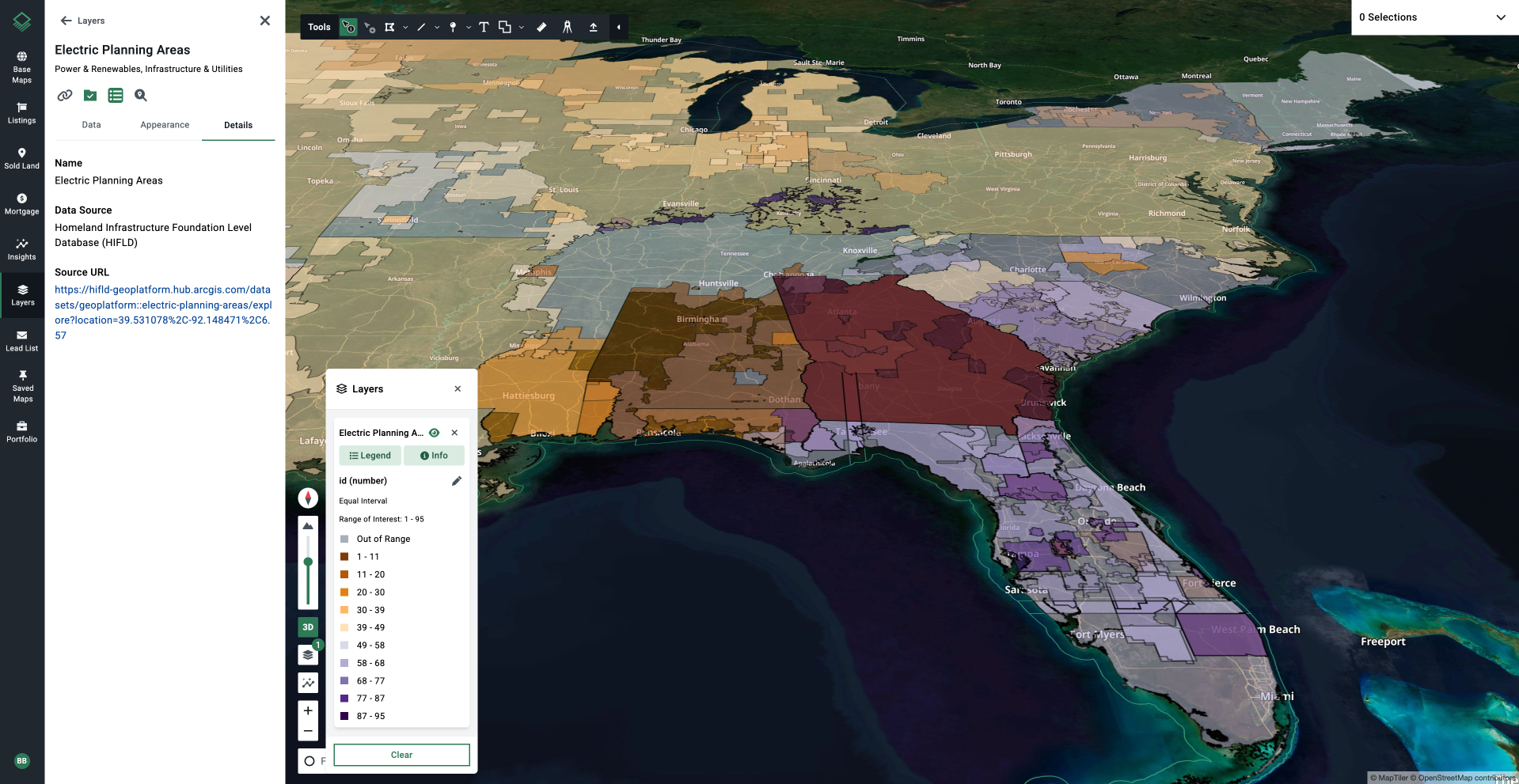This screenshot has height=784, width=1519.
Task: Toggle visibility of Electric Planning Areas layer
Action: coord(434,433)
